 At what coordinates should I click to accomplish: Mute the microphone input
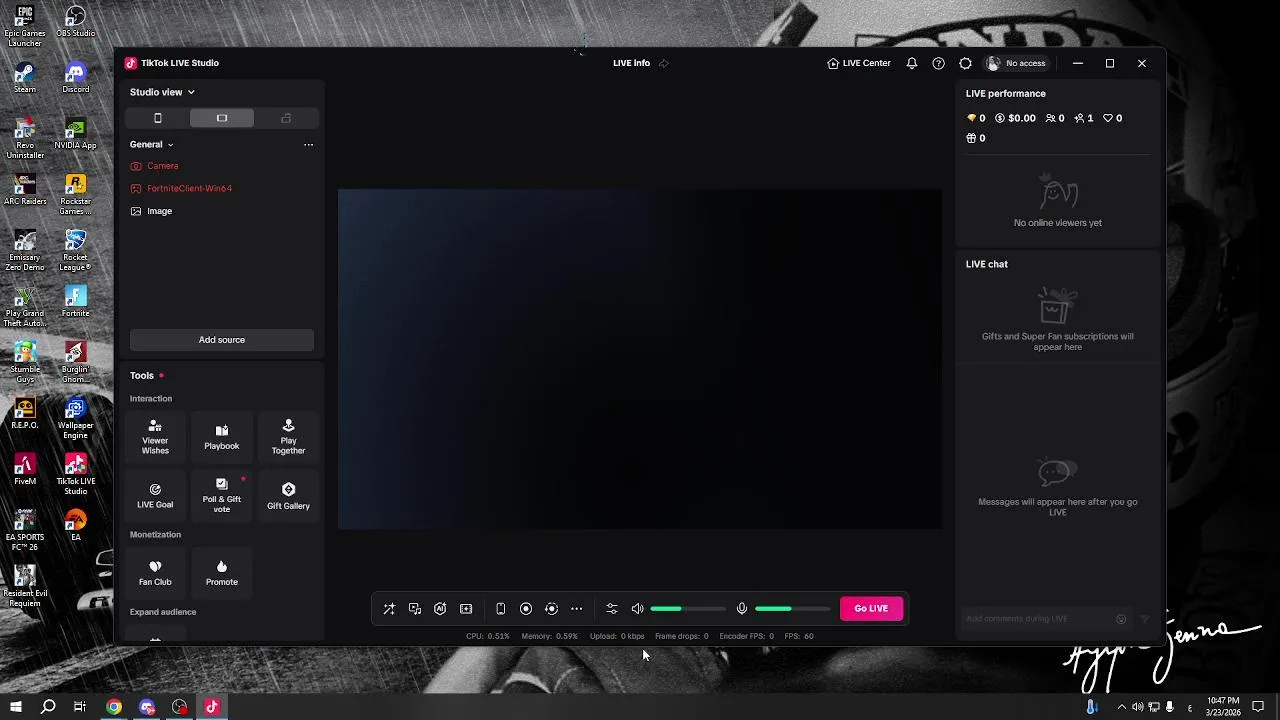[742, 609]
